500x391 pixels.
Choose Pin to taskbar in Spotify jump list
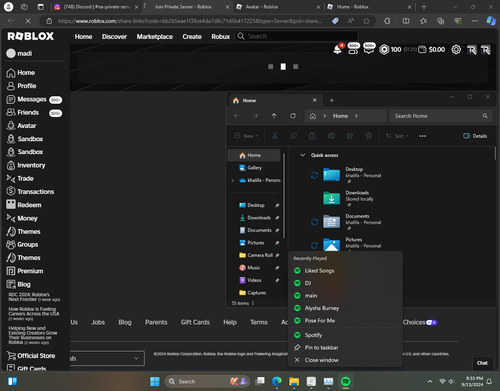coord(345,348)
